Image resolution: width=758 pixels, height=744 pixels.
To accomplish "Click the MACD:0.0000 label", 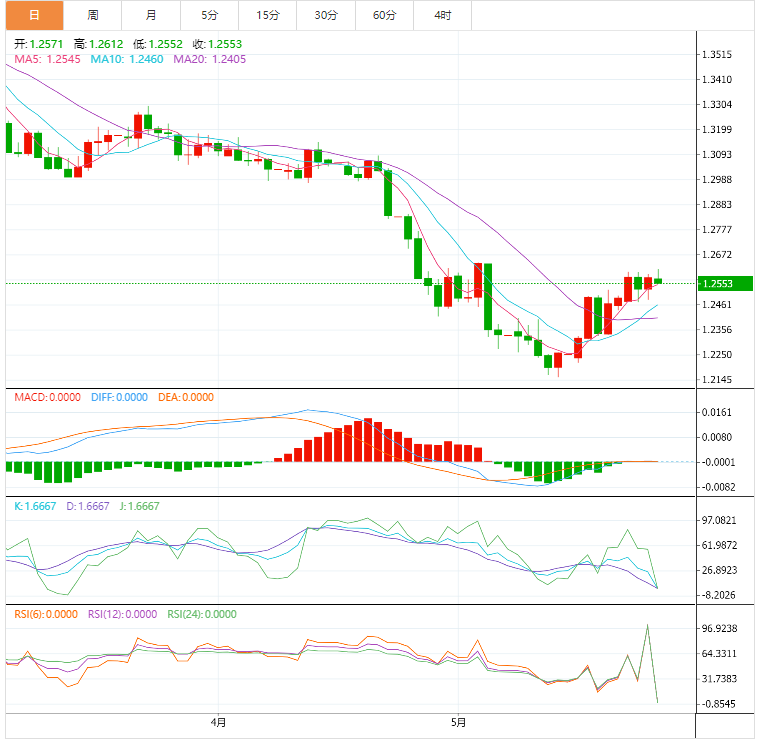I will coord(47,397).
